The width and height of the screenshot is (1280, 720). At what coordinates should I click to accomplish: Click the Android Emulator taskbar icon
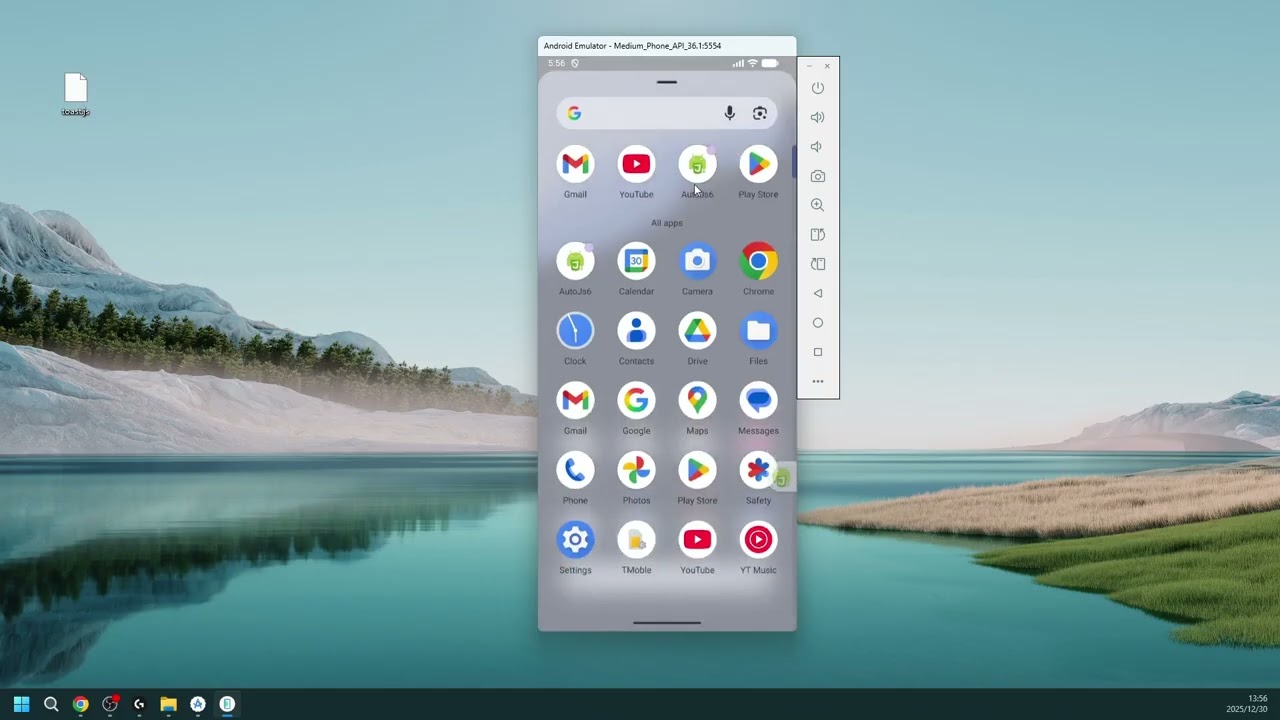pos(227,704)
